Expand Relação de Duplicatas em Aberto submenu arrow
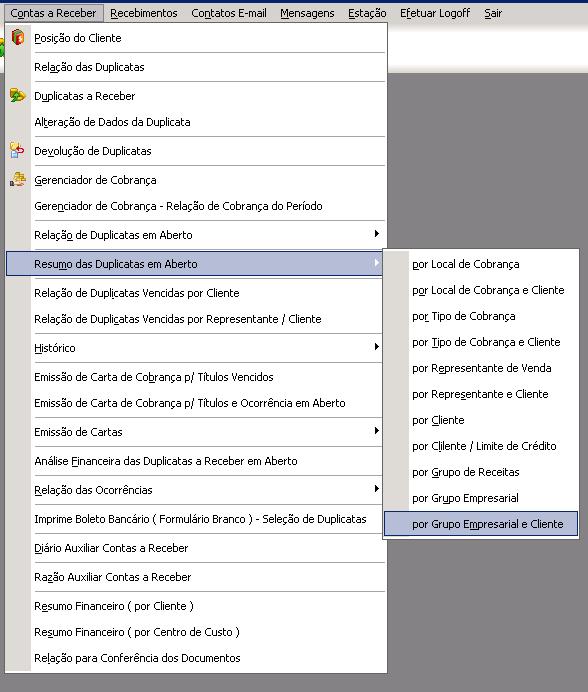The width and height of the screenshot is (588, 692). (x=377, y=234)
